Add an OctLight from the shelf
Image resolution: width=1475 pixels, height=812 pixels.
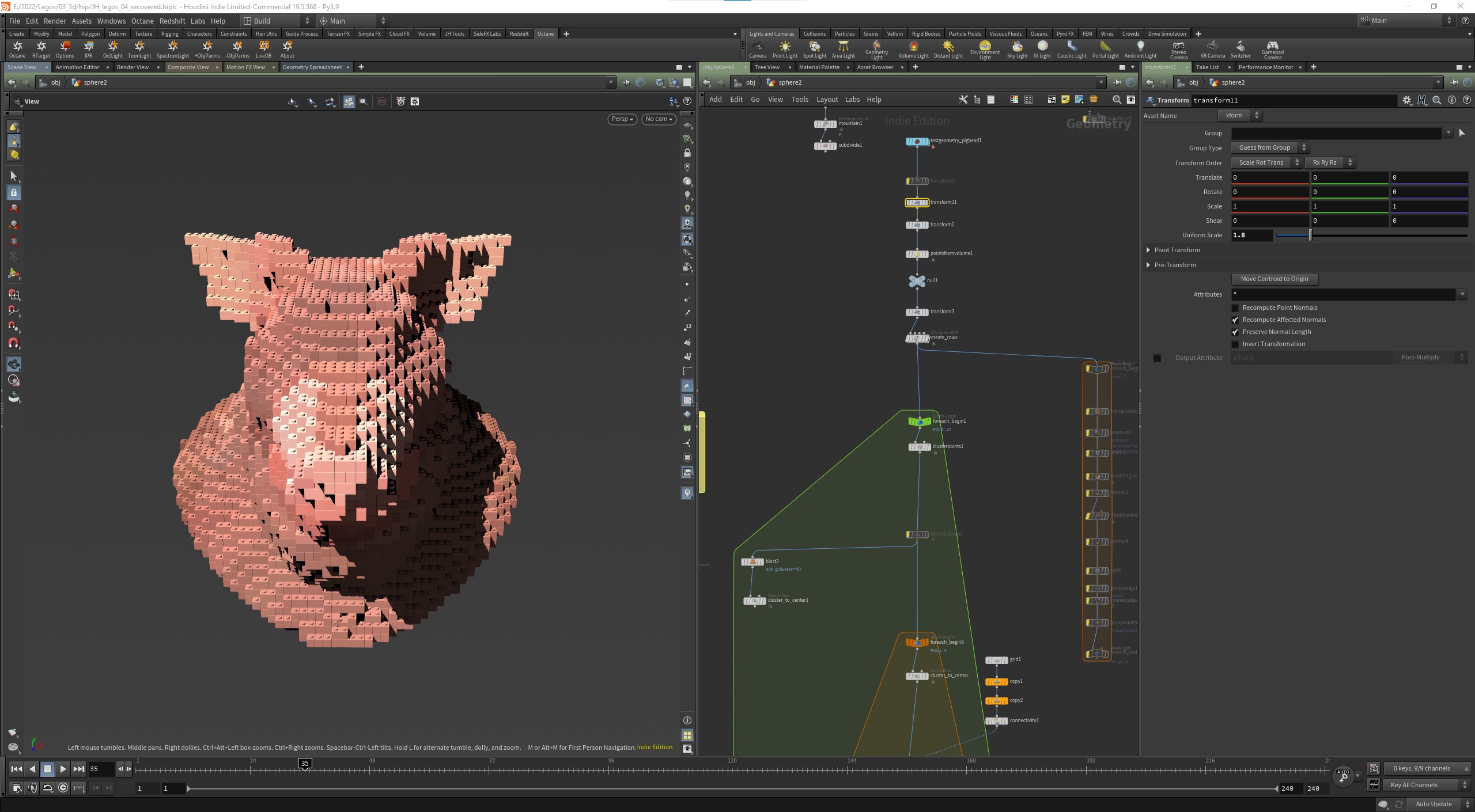(x=113, y=49)
